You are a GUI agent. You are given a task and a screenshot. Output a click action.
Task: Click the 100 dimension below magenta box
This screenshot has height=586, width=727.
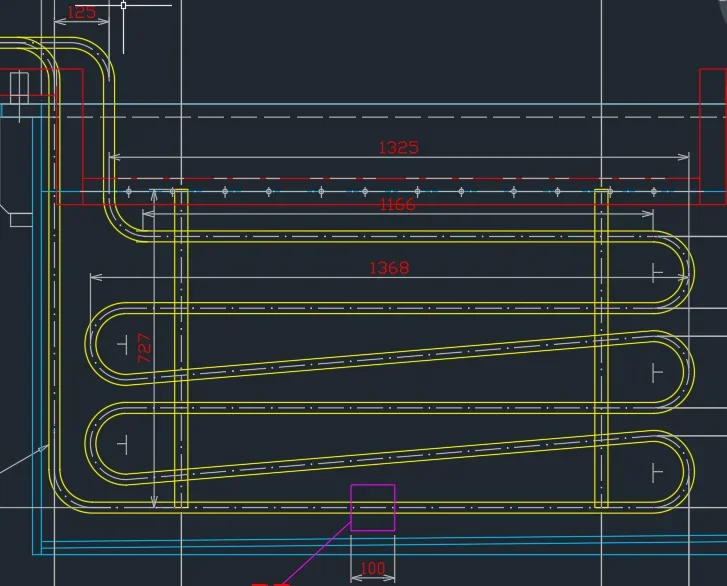click(373, 568)
